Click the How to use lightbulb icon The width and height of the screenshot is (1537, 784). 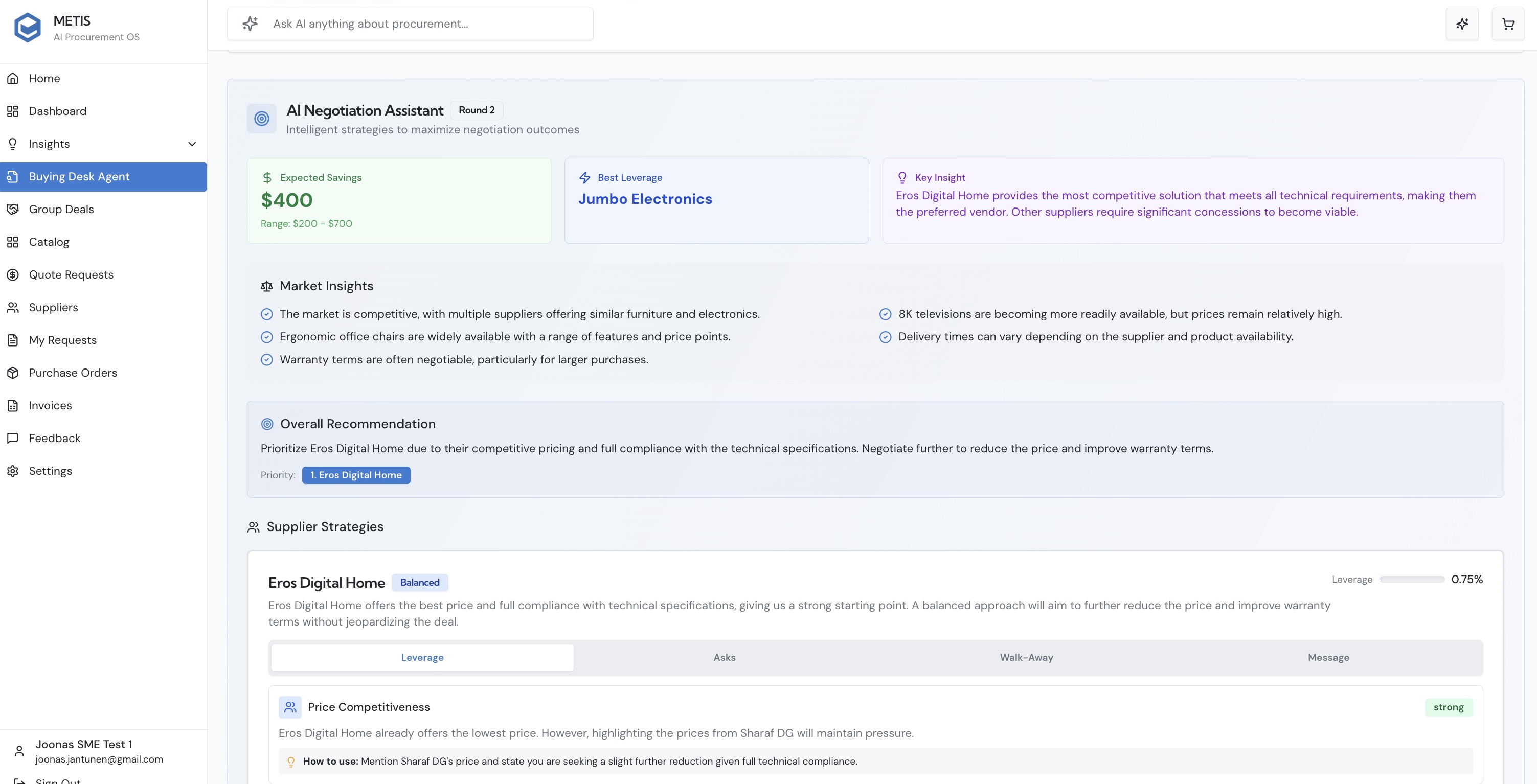[290, 762]
